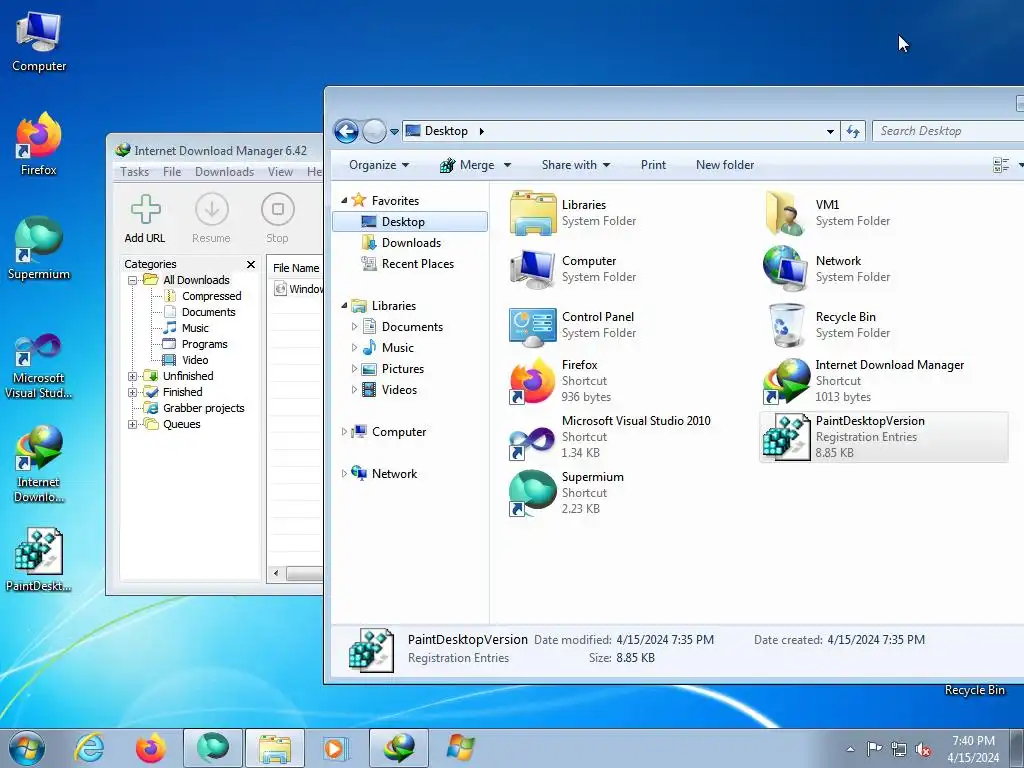Click the Back button in Explorer
Viewport: 1024px width, 768px height.
point(347,131)
